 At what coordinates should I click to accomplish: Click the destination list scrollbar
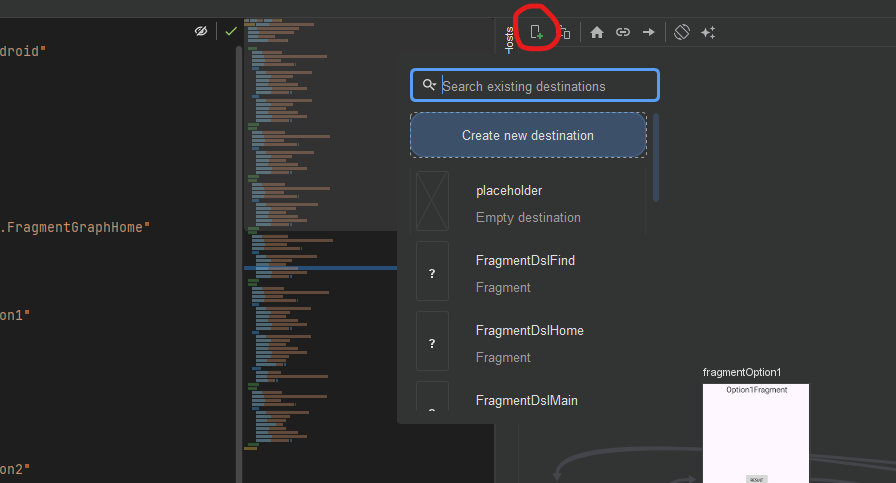coord(655,157)
